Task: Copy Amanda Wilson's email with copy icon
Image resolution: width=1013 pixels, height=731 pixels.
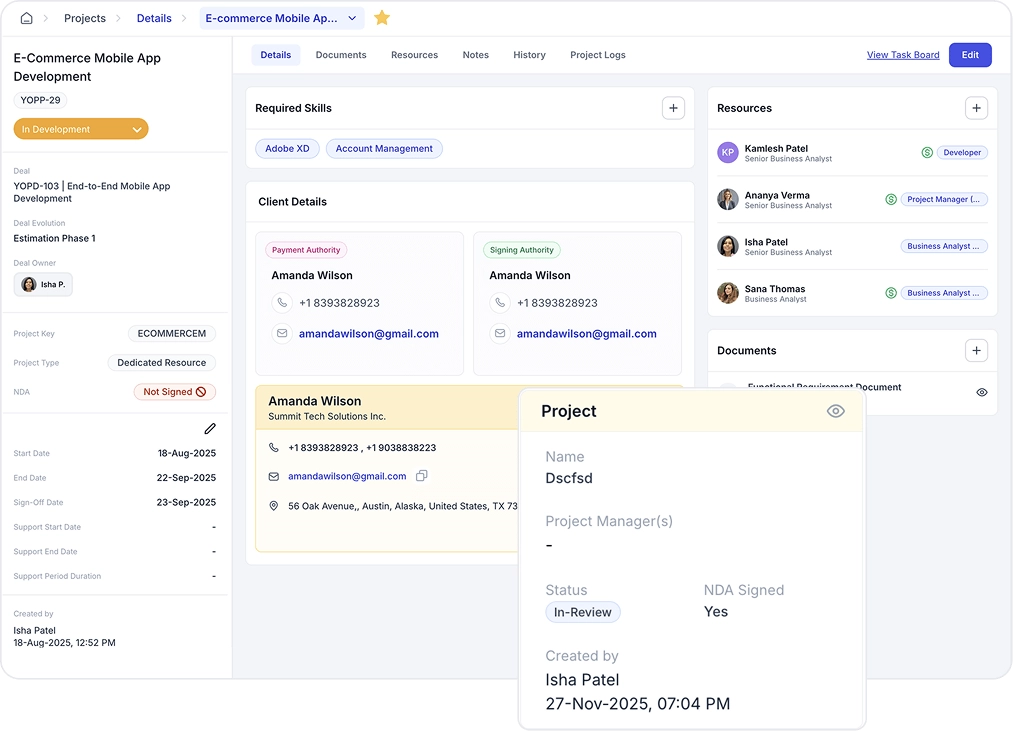Action: coord(421,476)
